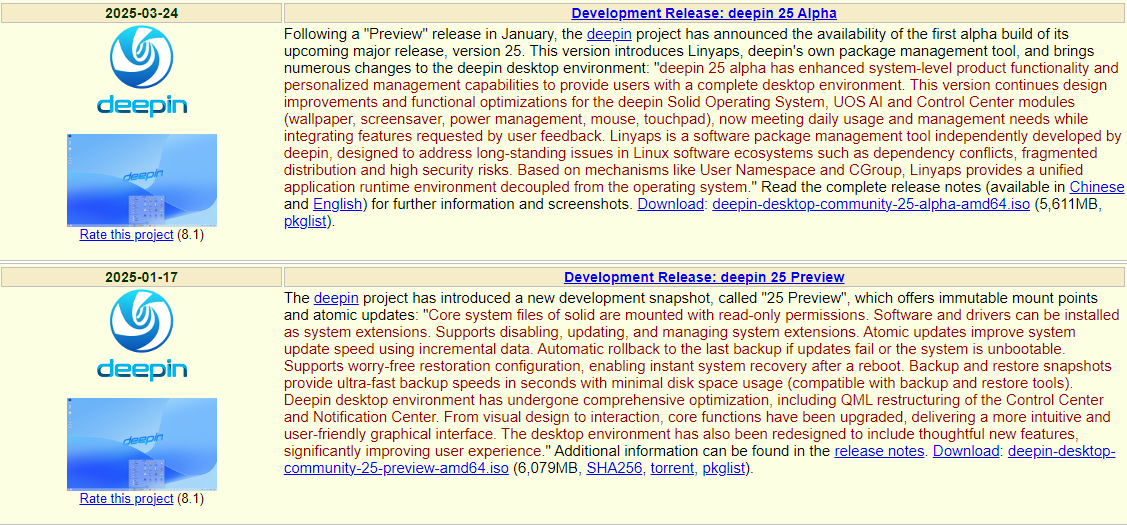The height and width of the screenshot is (525, 1127).
Task: Click the deepin logo in the Alpha entry
Action: [142, 71]
